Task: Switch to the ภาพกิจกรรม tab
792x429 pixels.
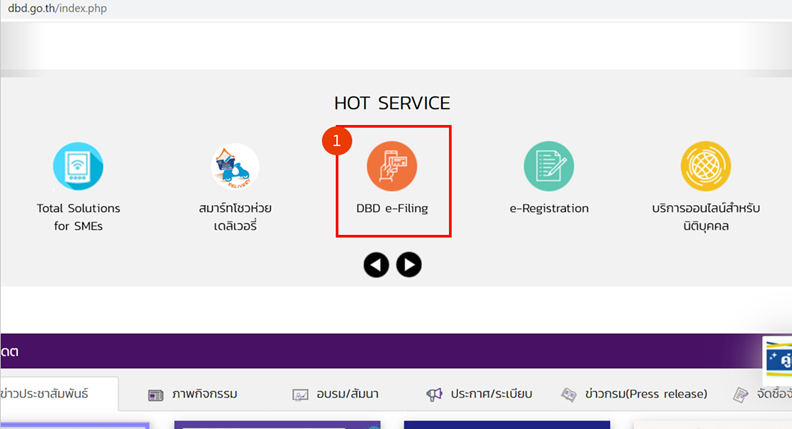Action: [x=192, y=394]
